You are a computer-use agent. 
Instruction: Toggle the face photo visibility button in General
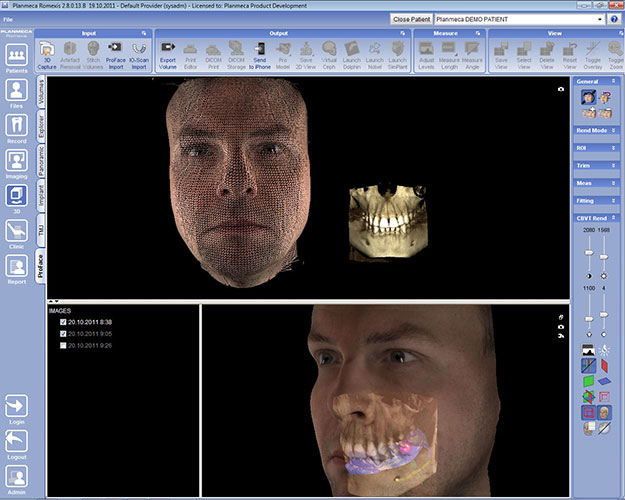click(589, 97)
